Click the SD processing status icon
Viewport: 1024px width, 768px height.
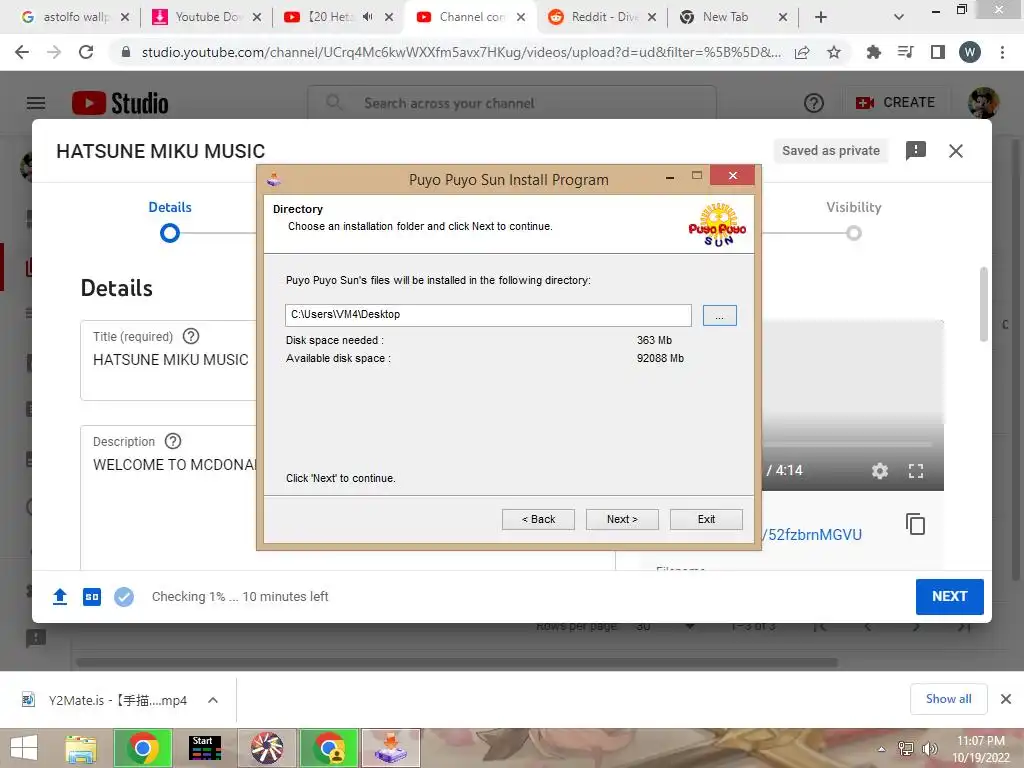(x=92, y=596)
